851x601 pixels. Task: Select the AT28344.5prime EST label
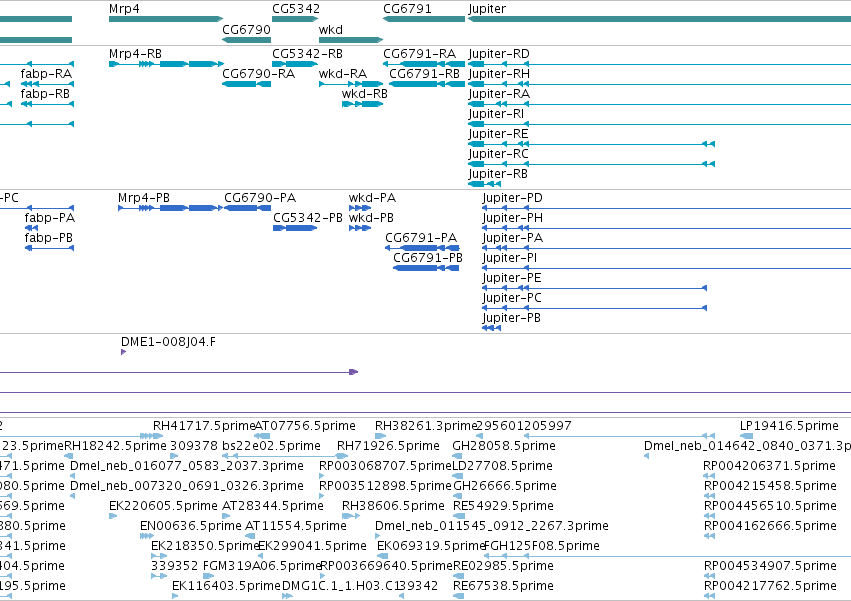272,507
